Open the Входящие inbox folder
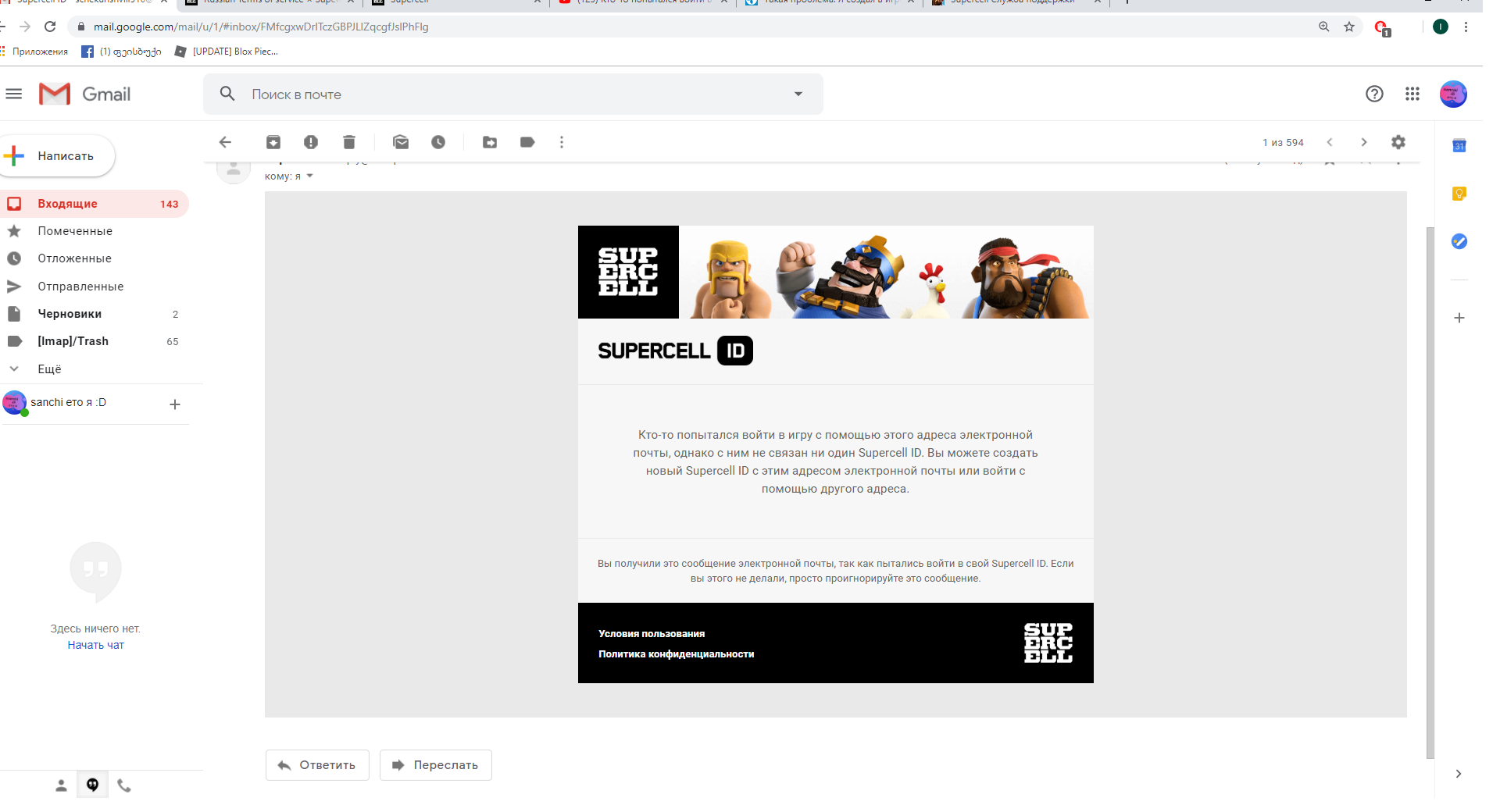1500x812 pixels. (x=94, y=204)
